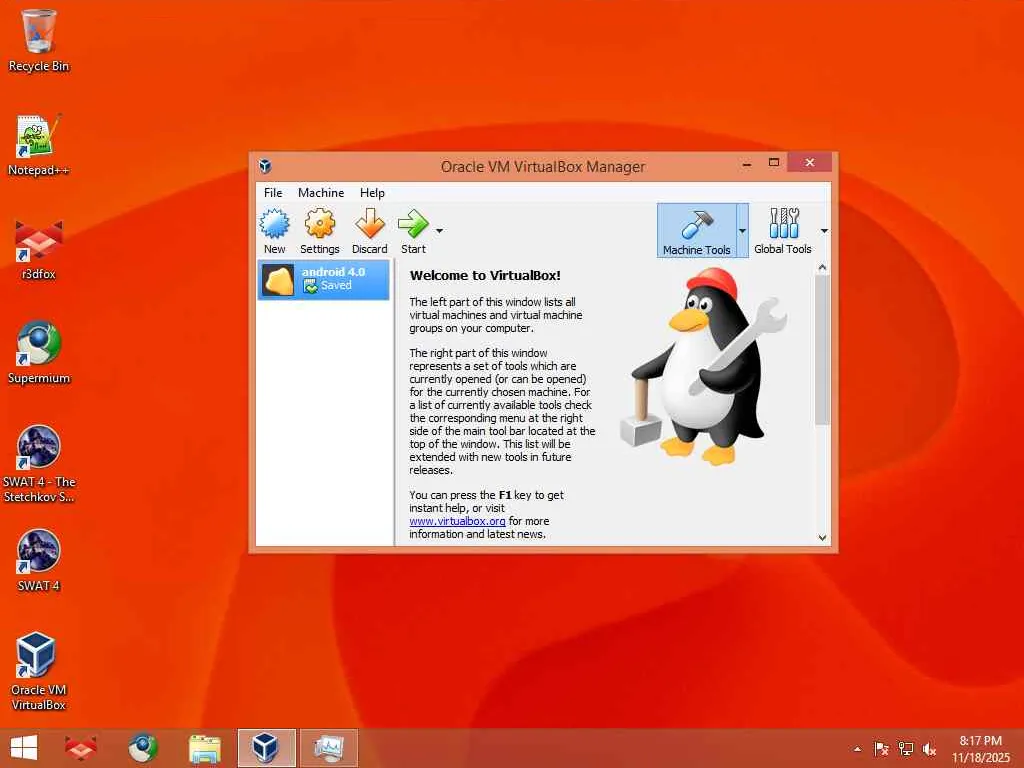Viewport: 1024px width, 768px height.
Task: Select the Notepad++ desktop shortcut
Action: tap(39, 145)
